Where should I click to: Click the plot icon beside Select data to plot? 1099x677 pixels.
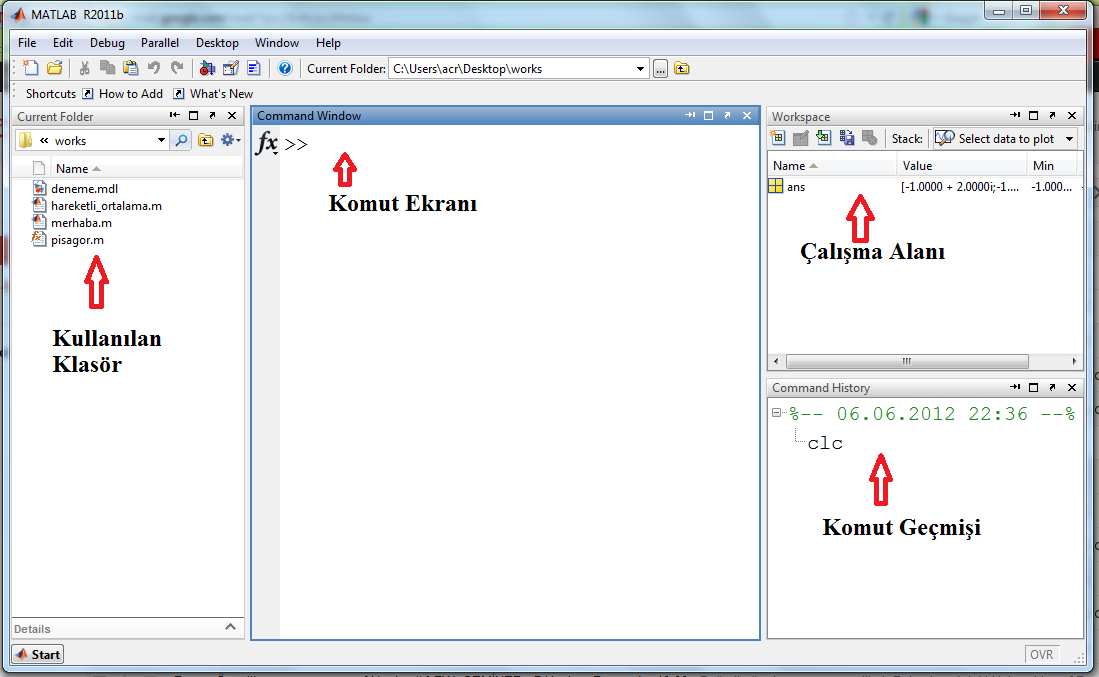click(x=944, y=138)
